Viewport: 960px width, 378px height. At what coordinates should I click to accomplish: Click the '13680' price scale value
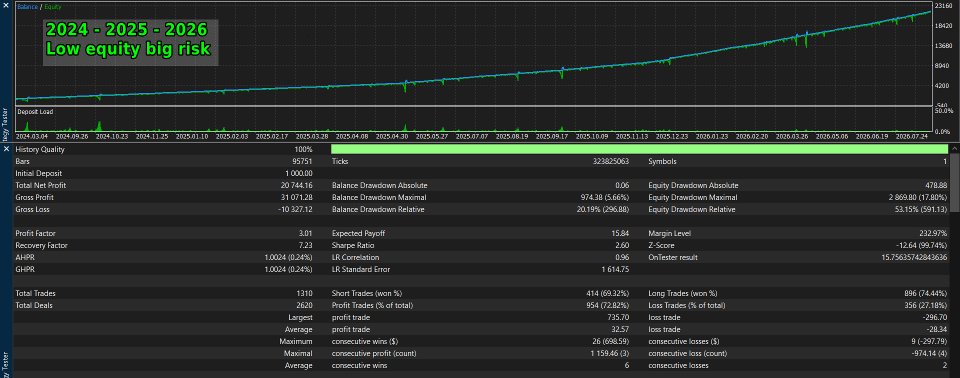(x=943, y=46)
